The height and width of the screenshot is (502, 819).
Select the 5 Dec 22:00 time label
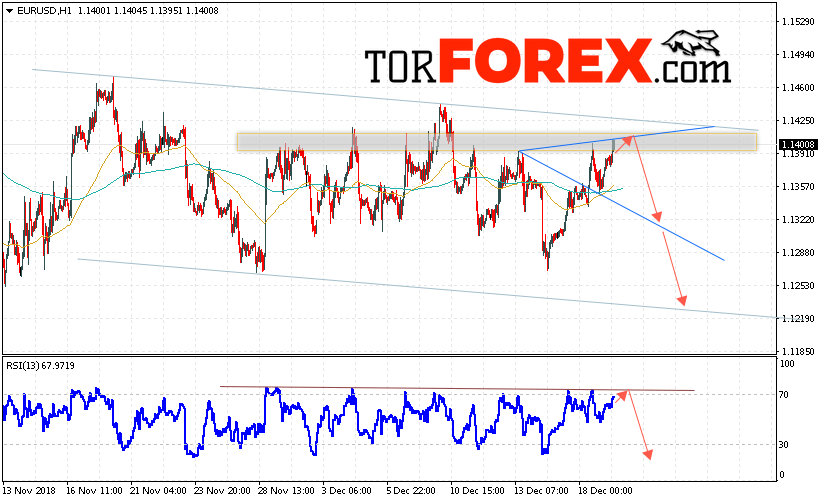(411, 491)
